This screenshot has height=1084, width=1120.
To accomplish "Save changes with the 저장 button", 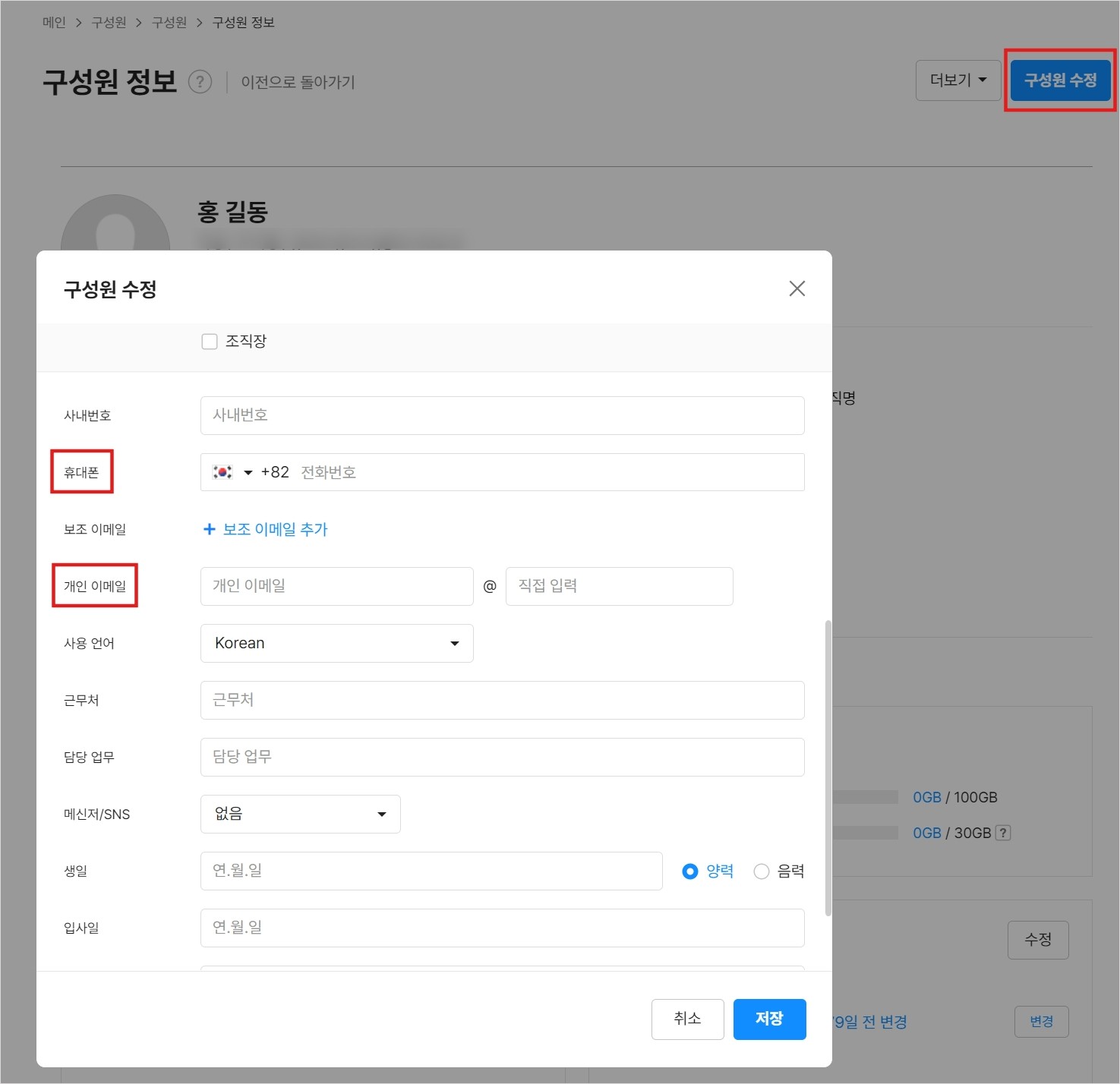I will click(x=768, y=1019).
